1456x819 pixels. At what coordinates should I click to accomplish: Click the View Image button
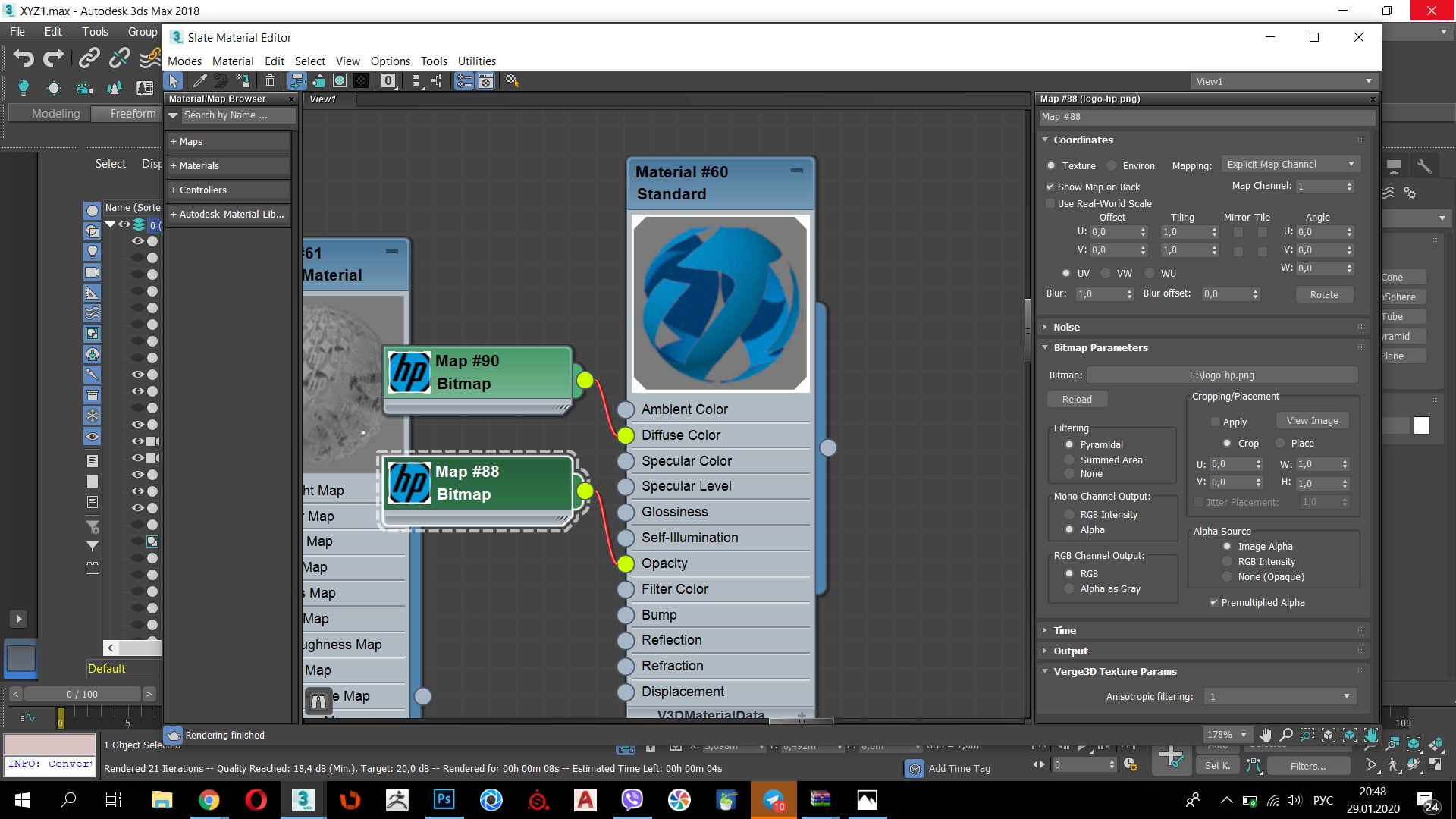click(1313, 420)
